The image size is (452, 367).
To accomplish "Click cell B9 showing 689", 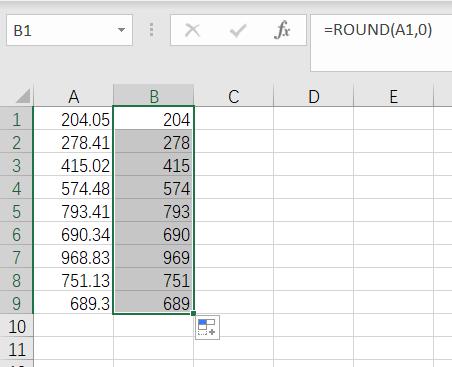I will tap(153, 303).
